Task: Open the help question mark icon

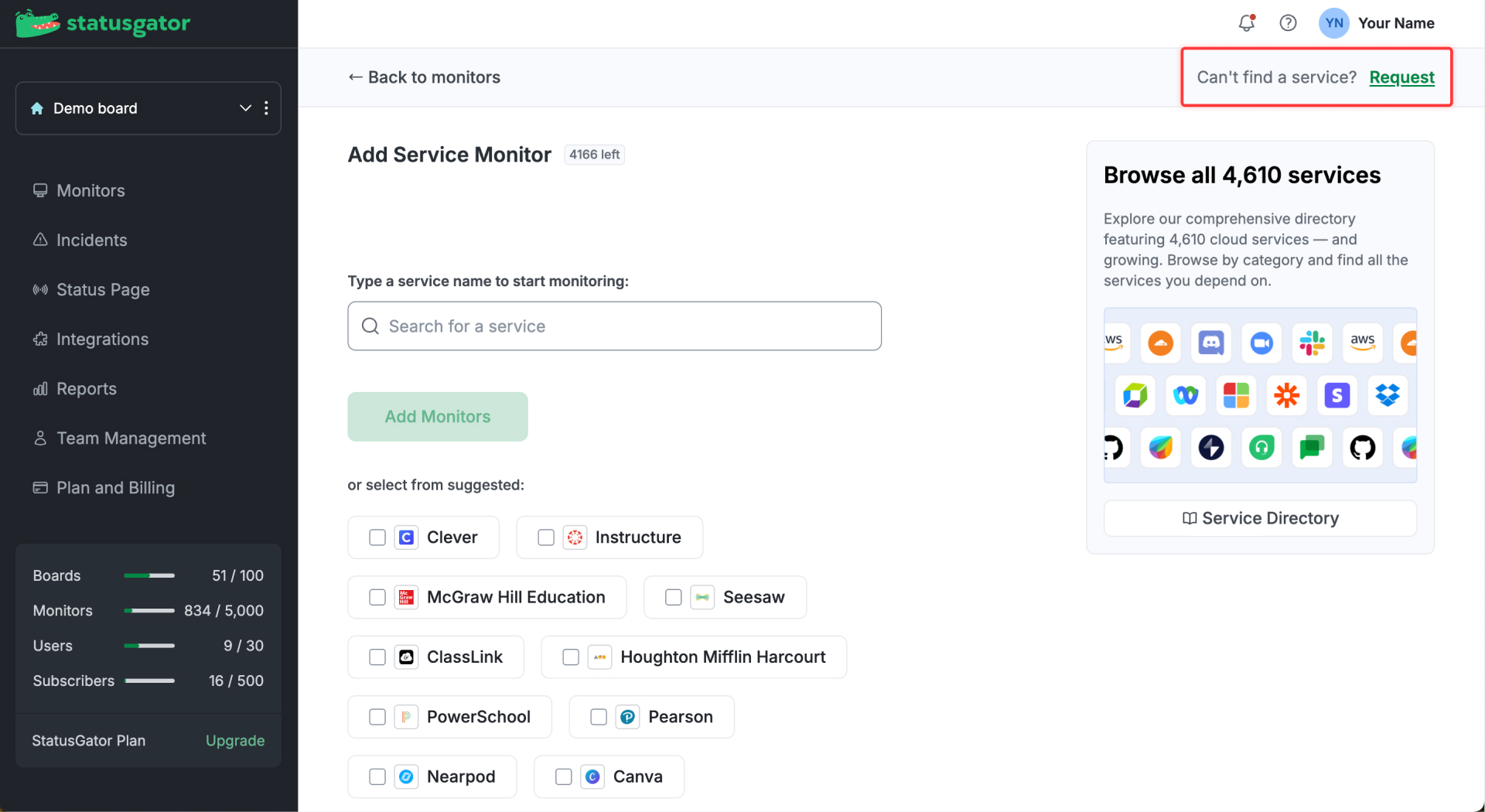Action: tap(1288, 23)
